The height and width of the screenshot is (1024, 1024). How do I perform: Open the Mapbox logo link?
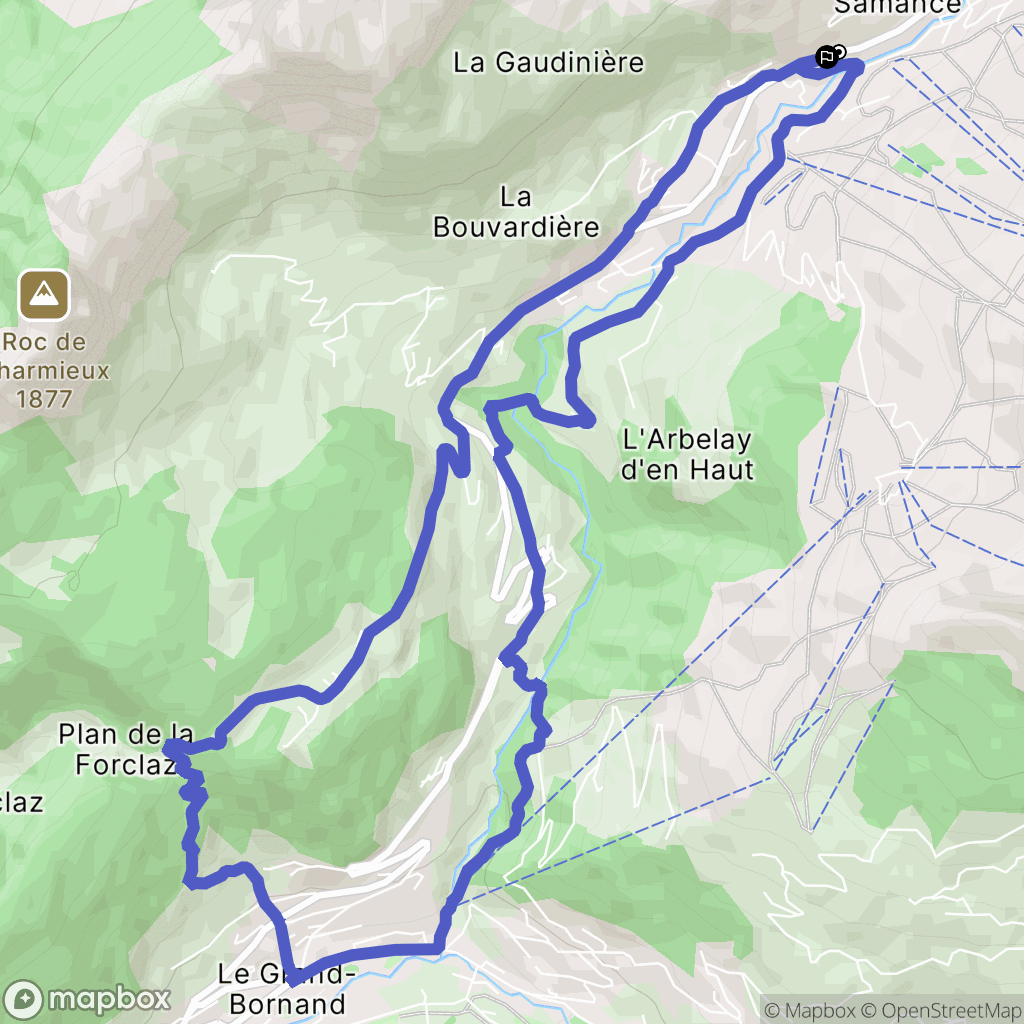click(86, 999)
